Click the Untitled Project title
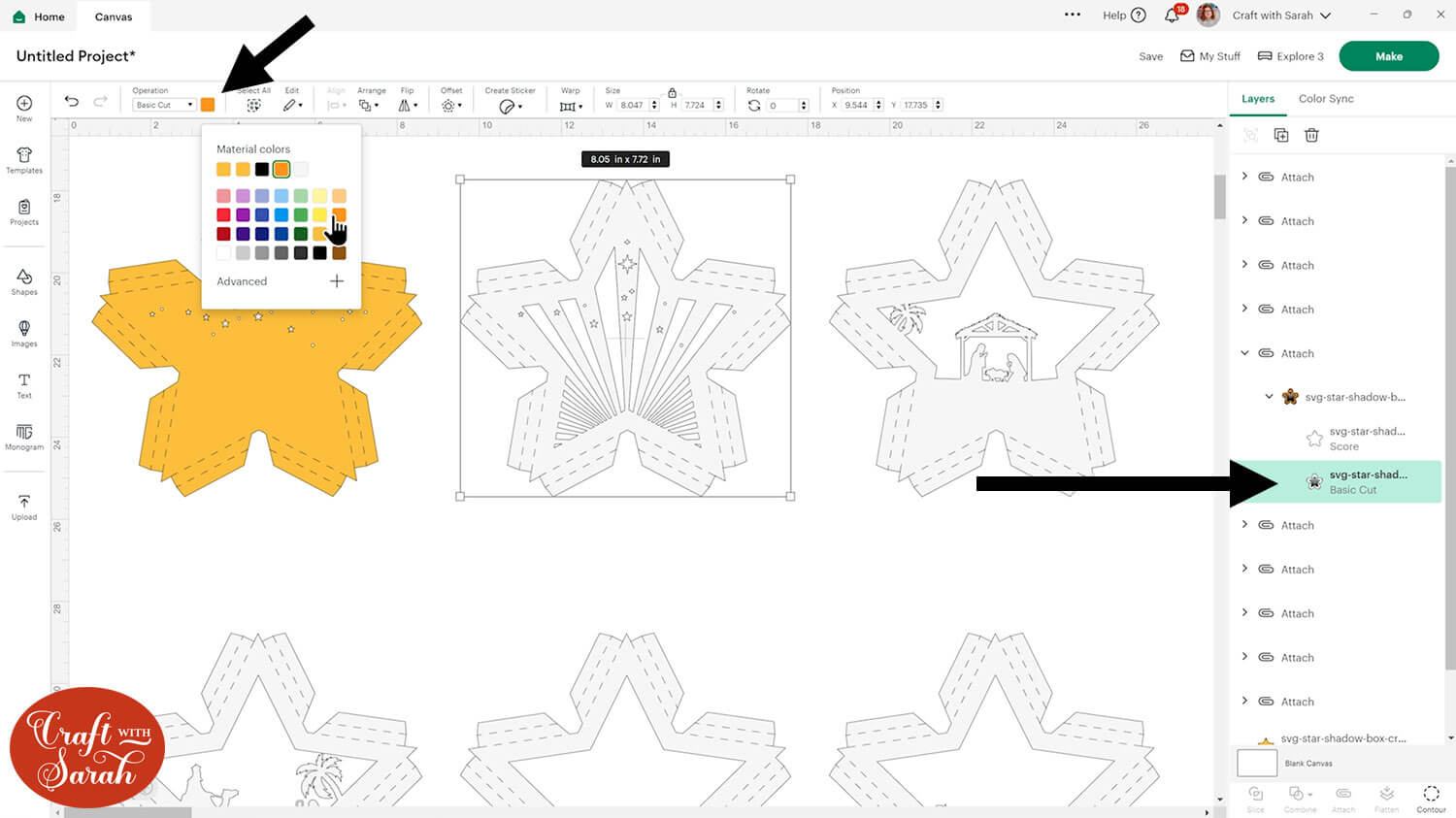1456x818 pixels. coord(76,56)
